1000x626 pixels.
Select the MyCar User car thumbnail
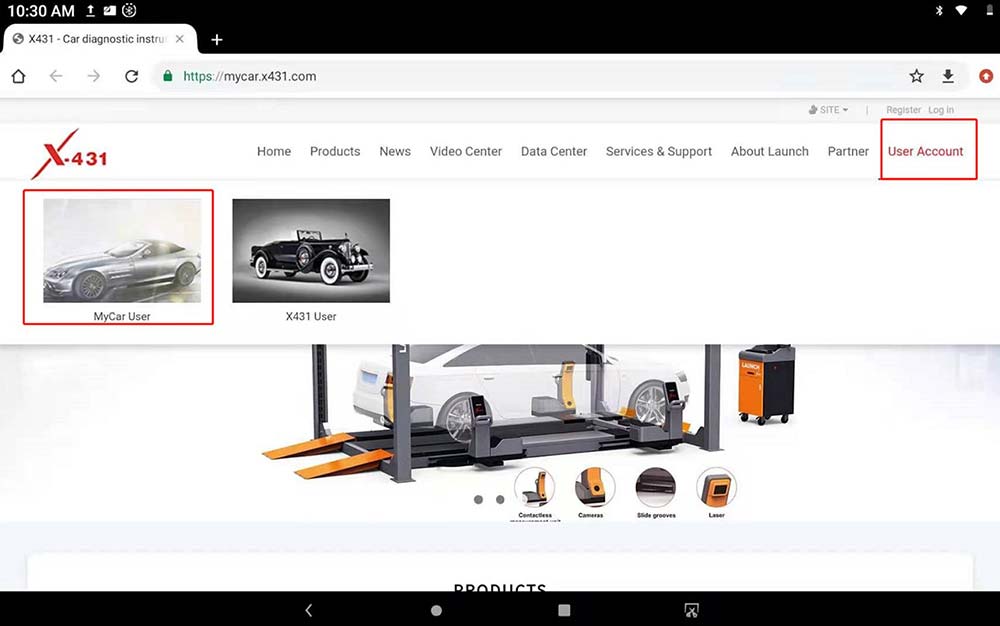(122, 251)
